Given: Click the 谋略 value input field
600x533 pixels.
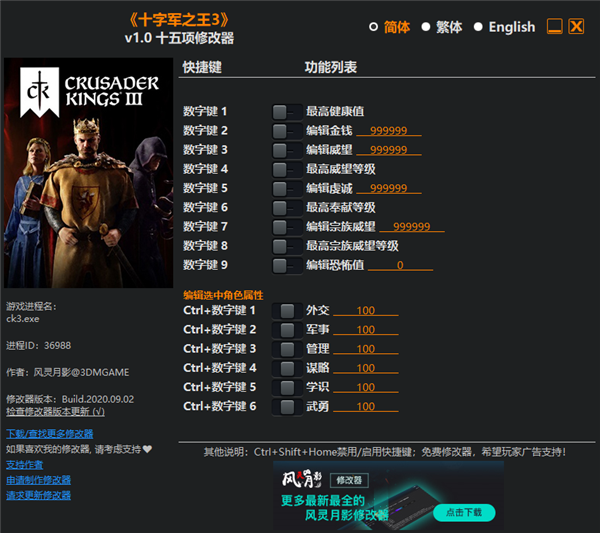Looking at the screenshot, I should coord(365,369).
